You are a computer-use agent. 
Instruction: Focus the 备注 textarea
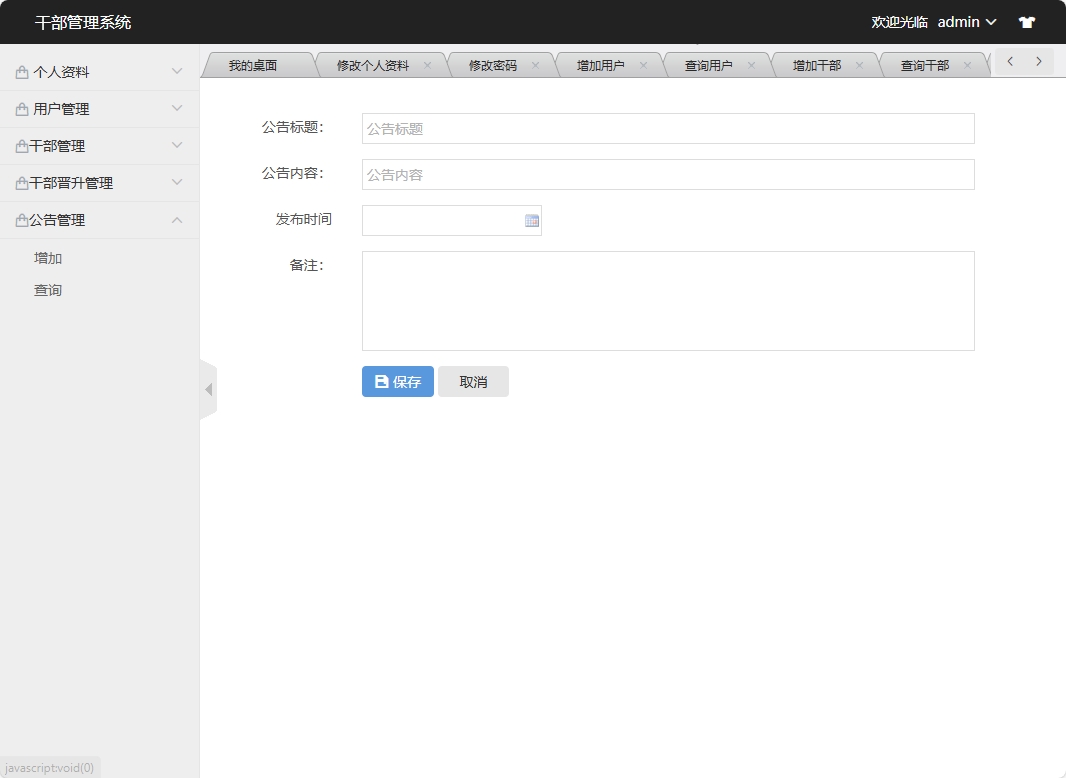[x=667, y=301]
